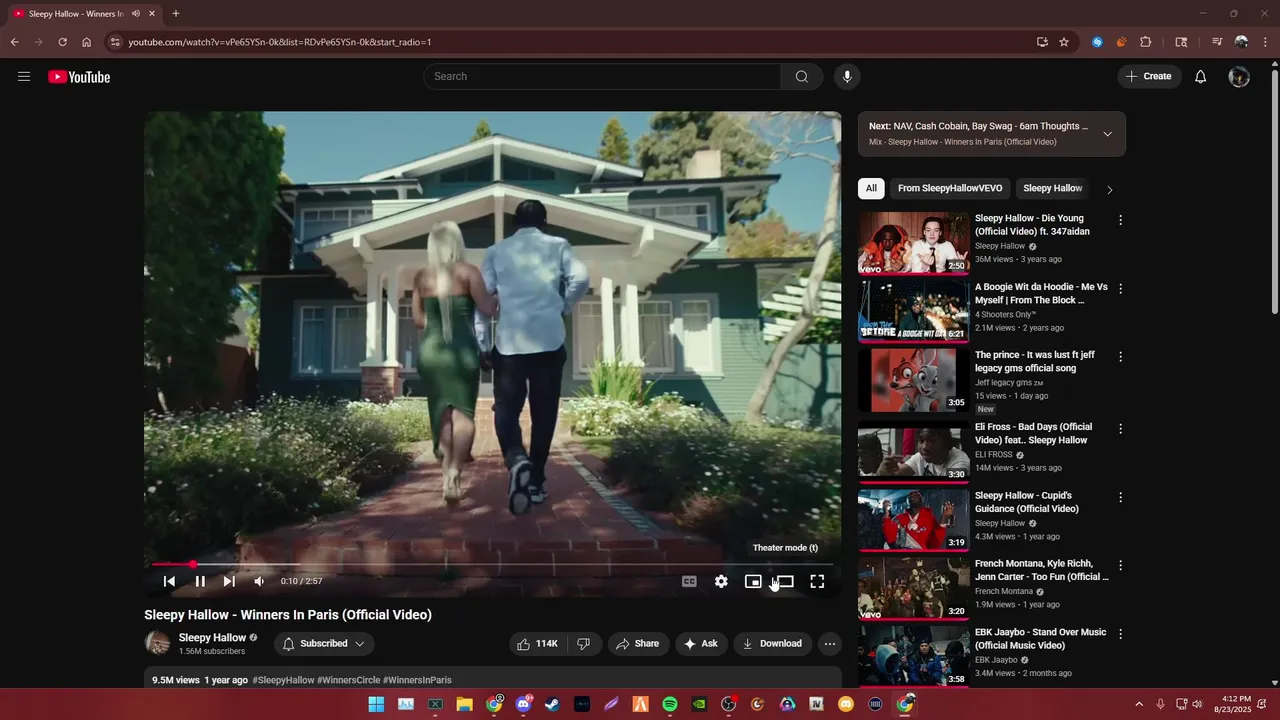Image resolution: width=1280 pixels, height=720 pixels.
Task: Open the Sleepy Hallow channel avatar
Action: pyautogui.click(x=157, y=643)
